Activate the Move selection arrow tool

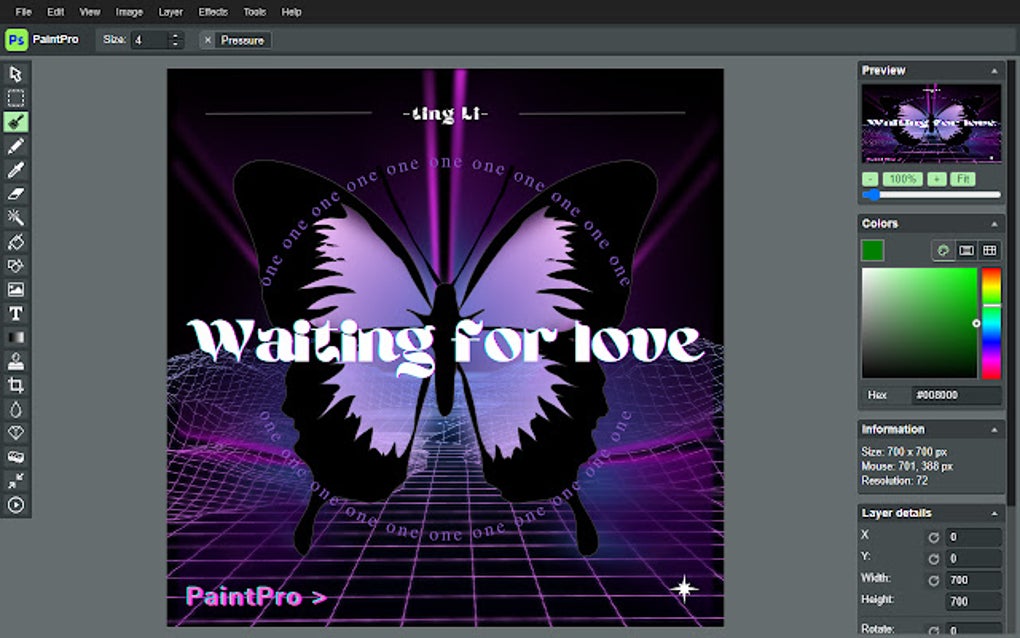point(15,74)
